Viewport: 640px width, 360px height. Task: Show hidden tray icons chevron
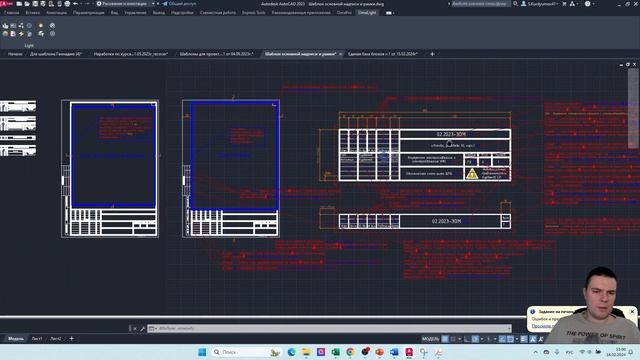point(536,352)
